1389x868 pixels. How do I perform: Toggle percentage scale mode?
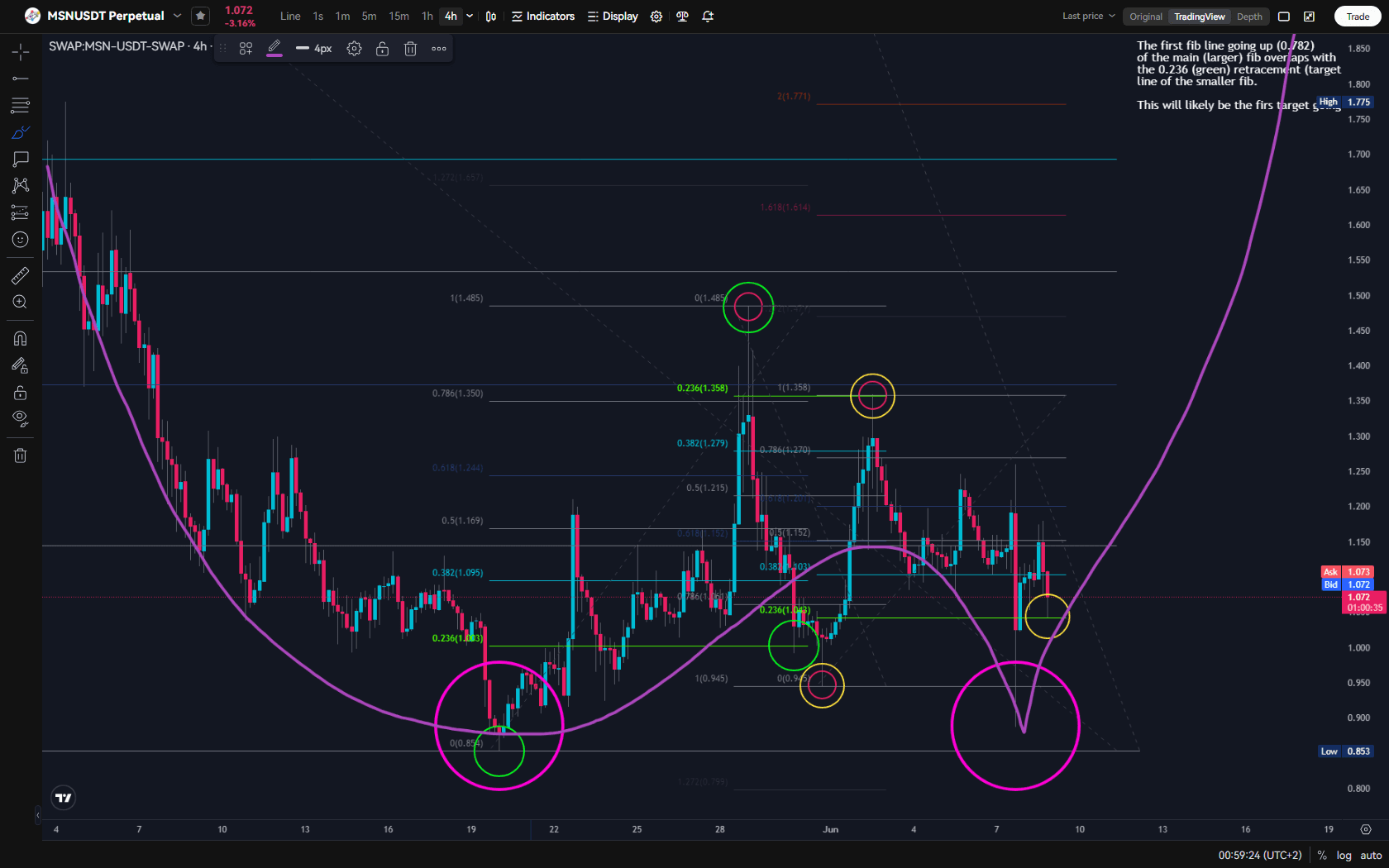pos(1322,856)
